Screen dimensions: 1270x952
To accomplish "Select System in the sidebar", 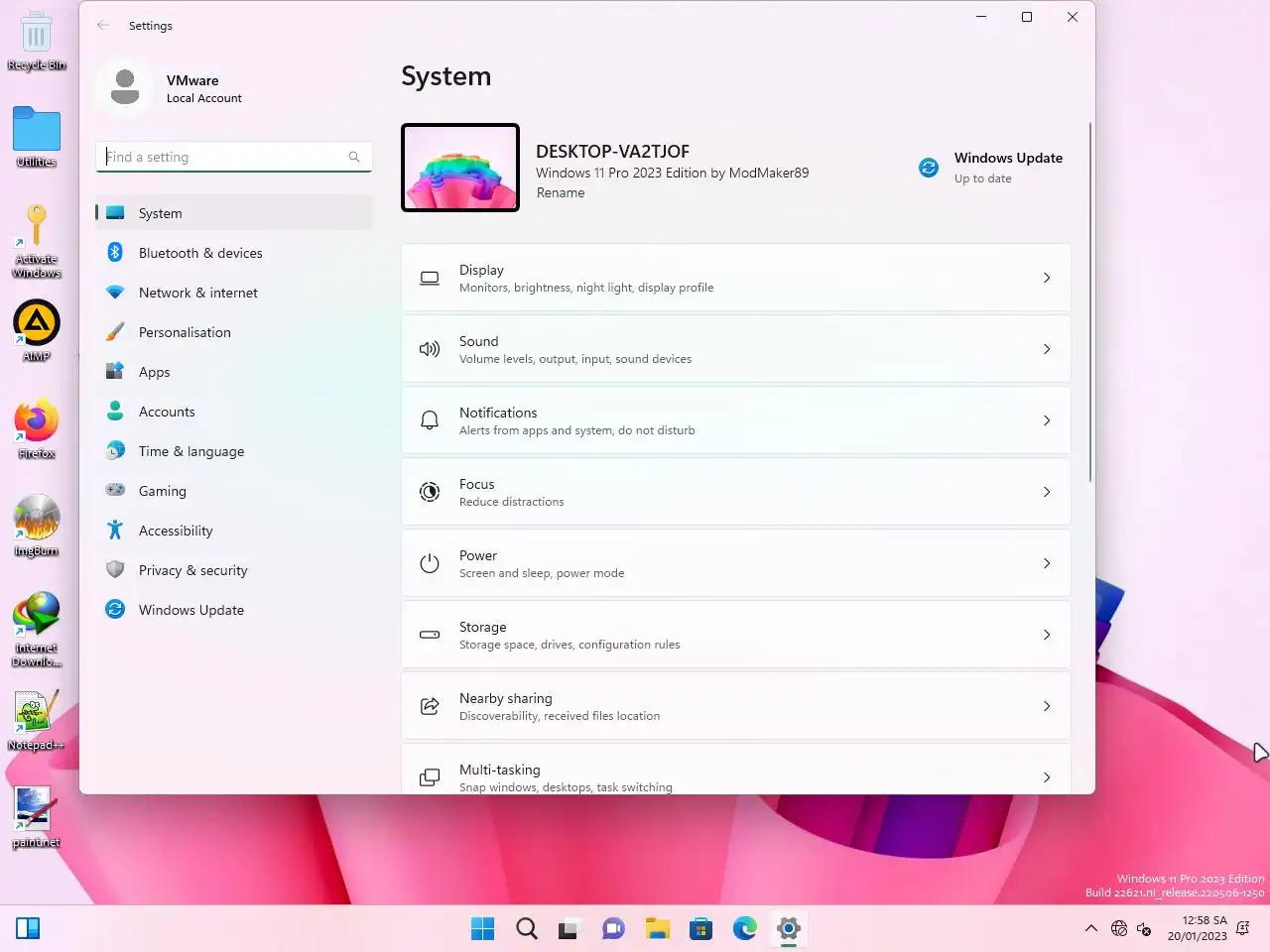I will [234, 213].
